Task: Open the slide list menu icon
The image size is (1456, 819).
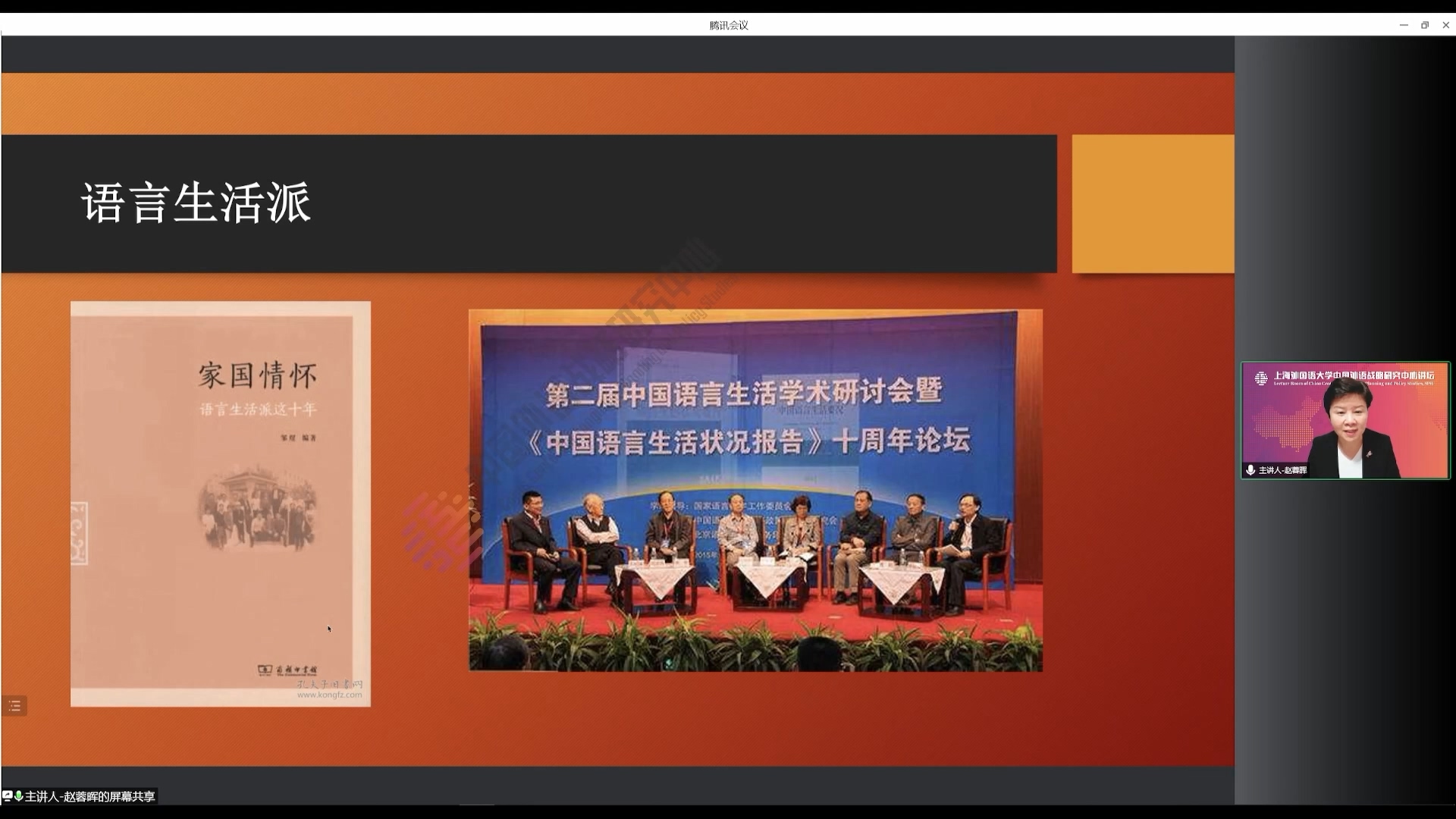Action: click(14, 706)
